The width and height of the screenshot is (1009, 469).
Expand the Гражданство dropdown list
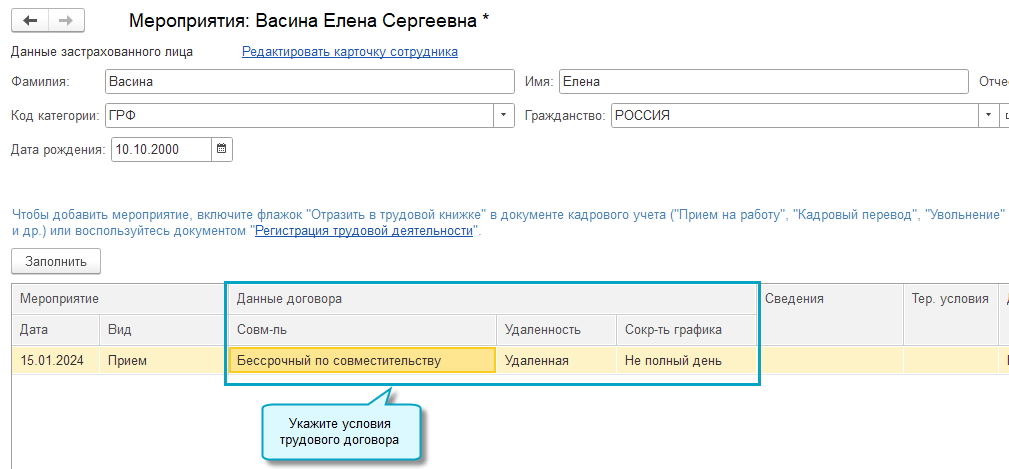click(x=984, y=116)
